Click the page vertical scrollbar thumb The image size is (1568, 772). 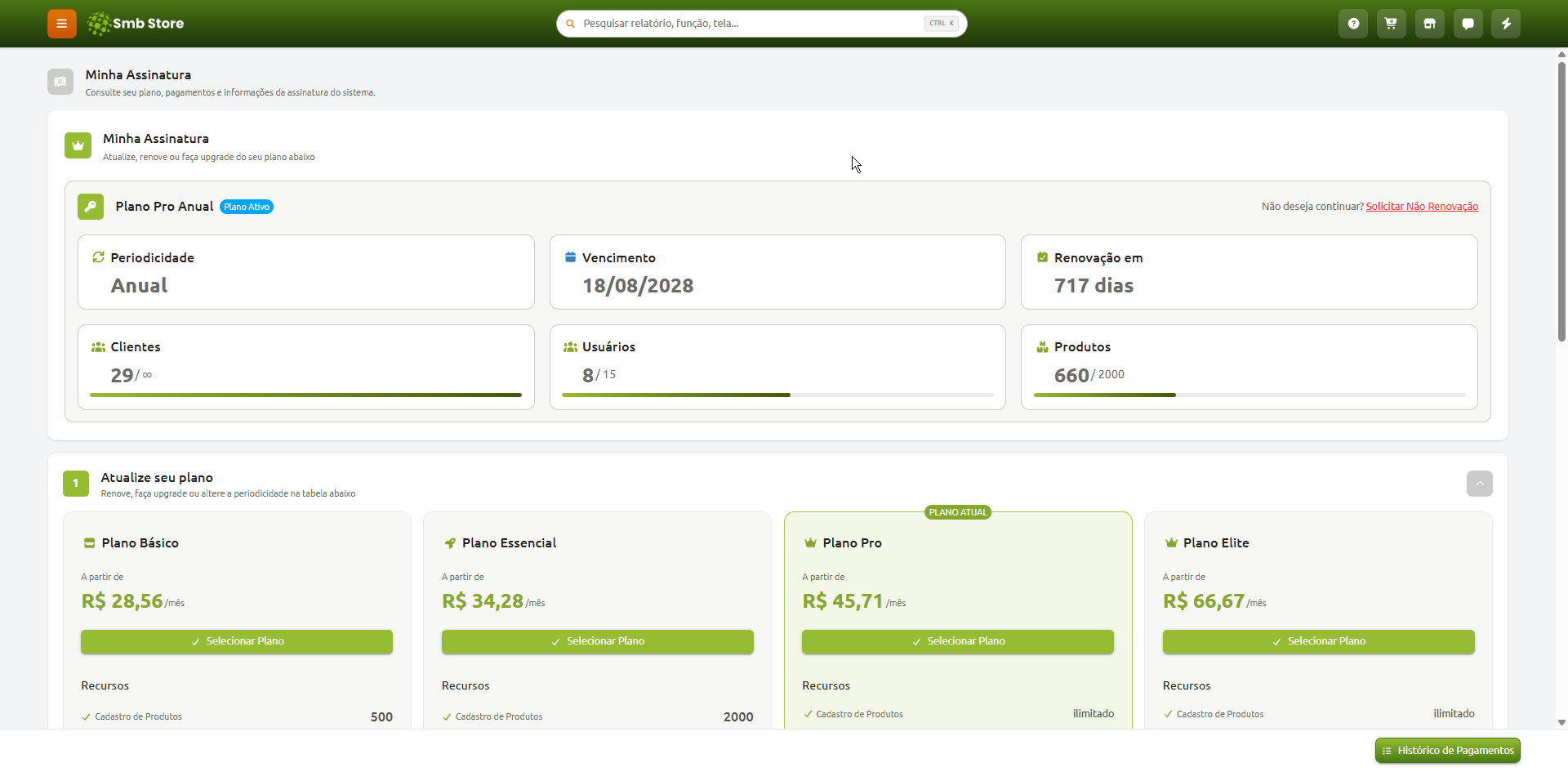1561,200
